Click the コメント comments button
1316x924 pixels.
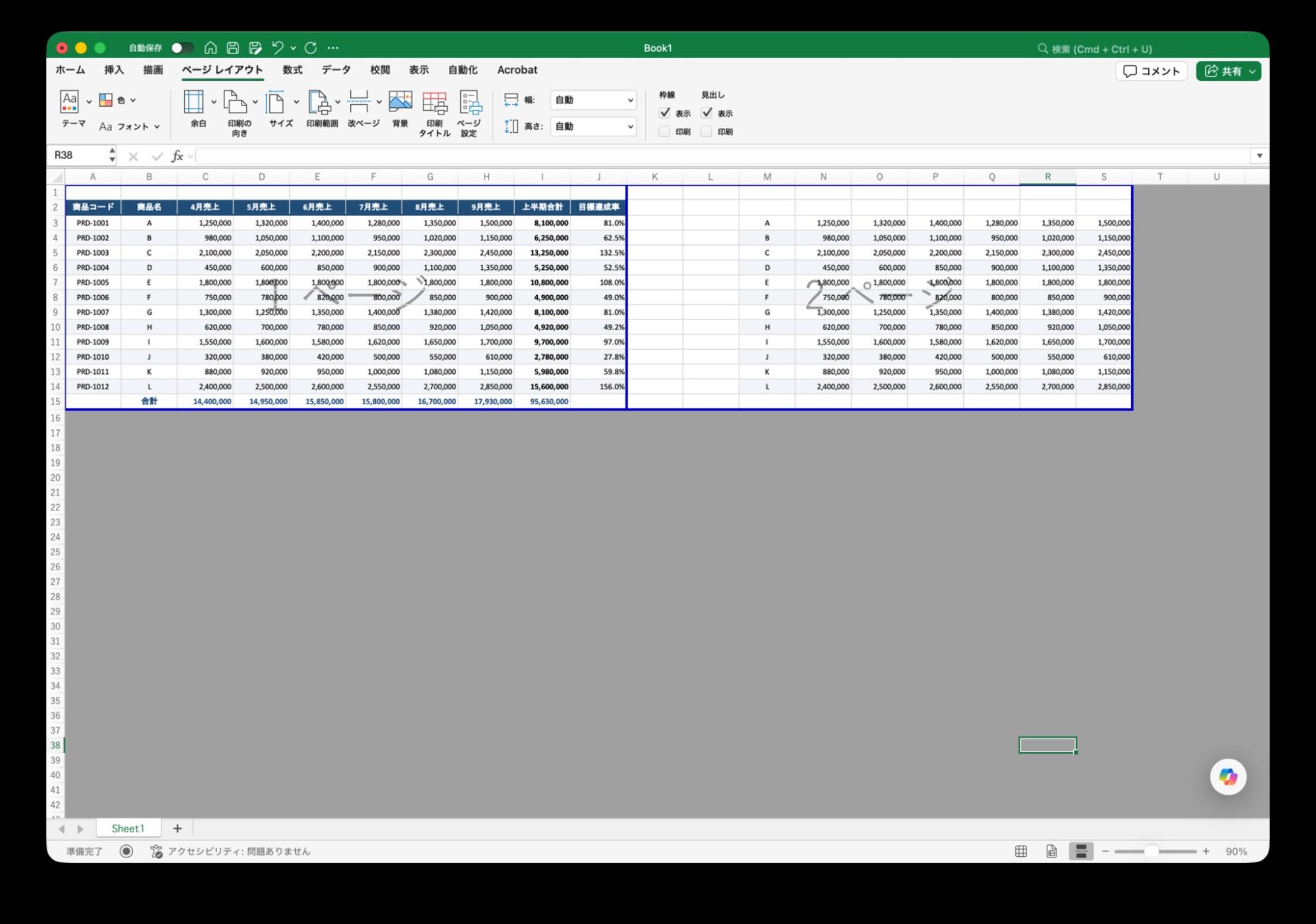click(x=1151, y=71)
